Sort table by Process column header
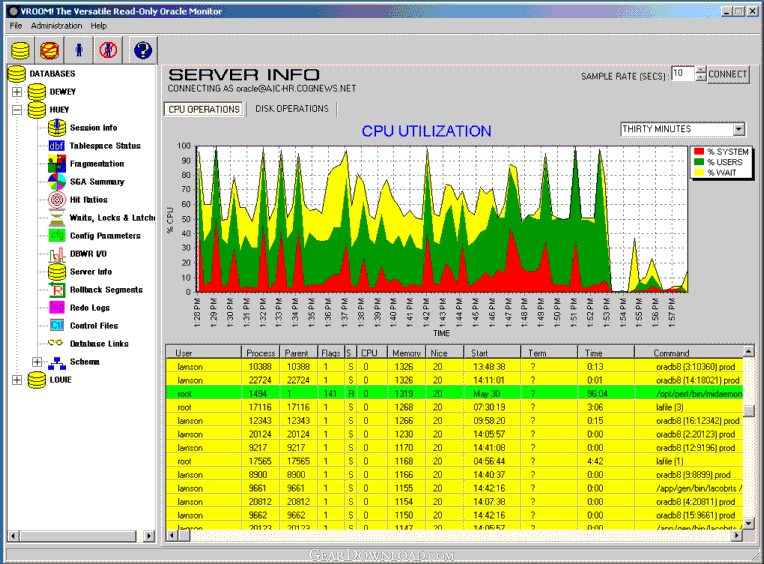The image size is (764, 564). [x=260, y=353]
